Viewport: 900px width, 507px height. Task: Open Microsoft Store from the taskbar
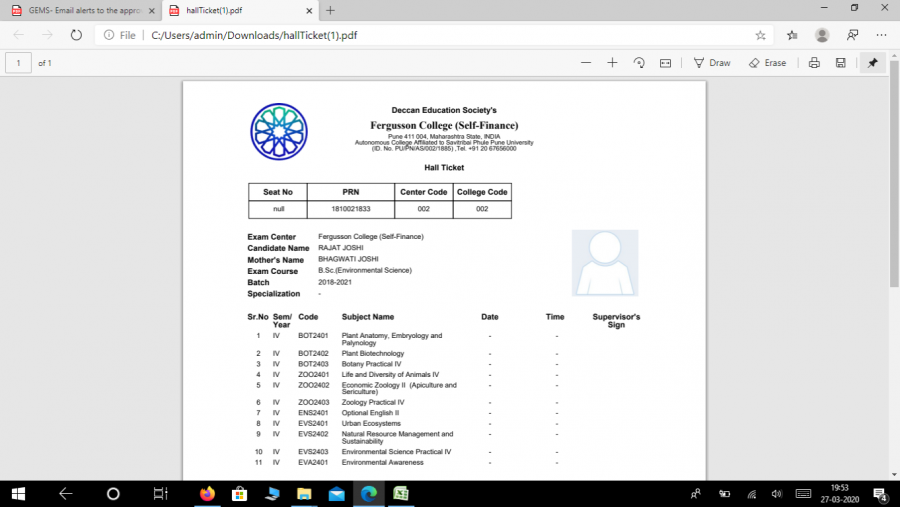click(x=239, y=494)
